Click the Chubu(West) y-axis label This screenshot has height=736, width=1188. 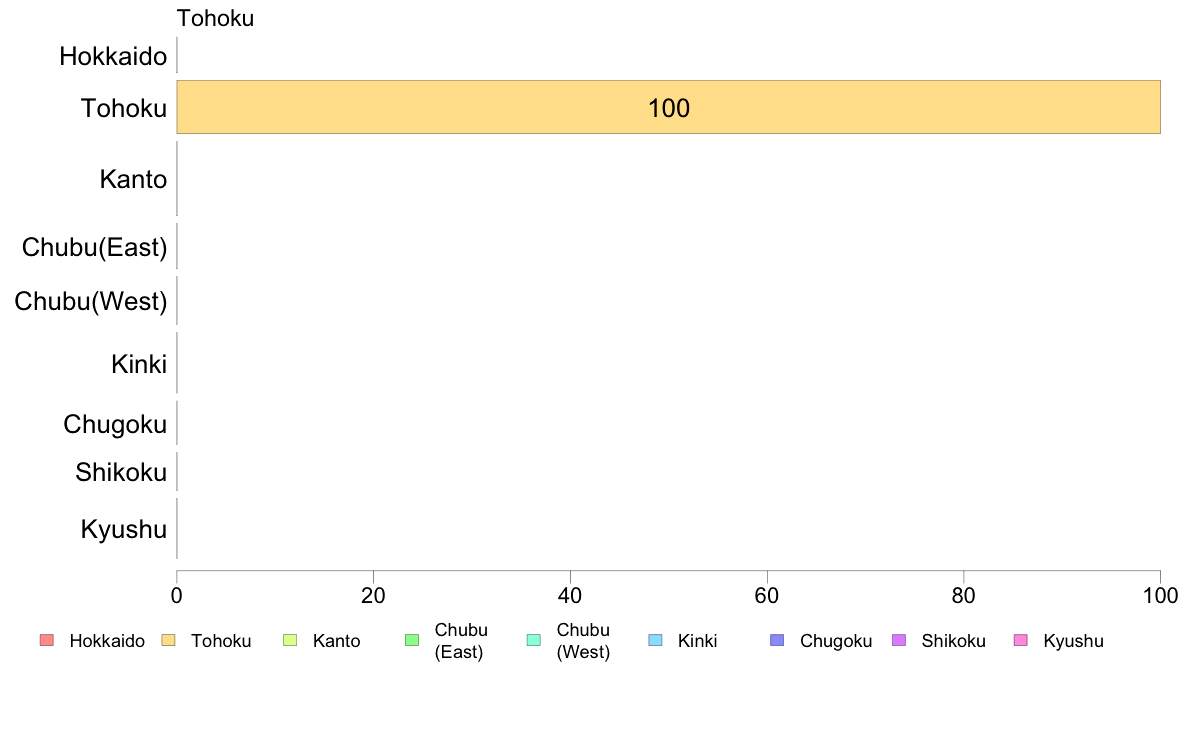[x=91, y=302]
